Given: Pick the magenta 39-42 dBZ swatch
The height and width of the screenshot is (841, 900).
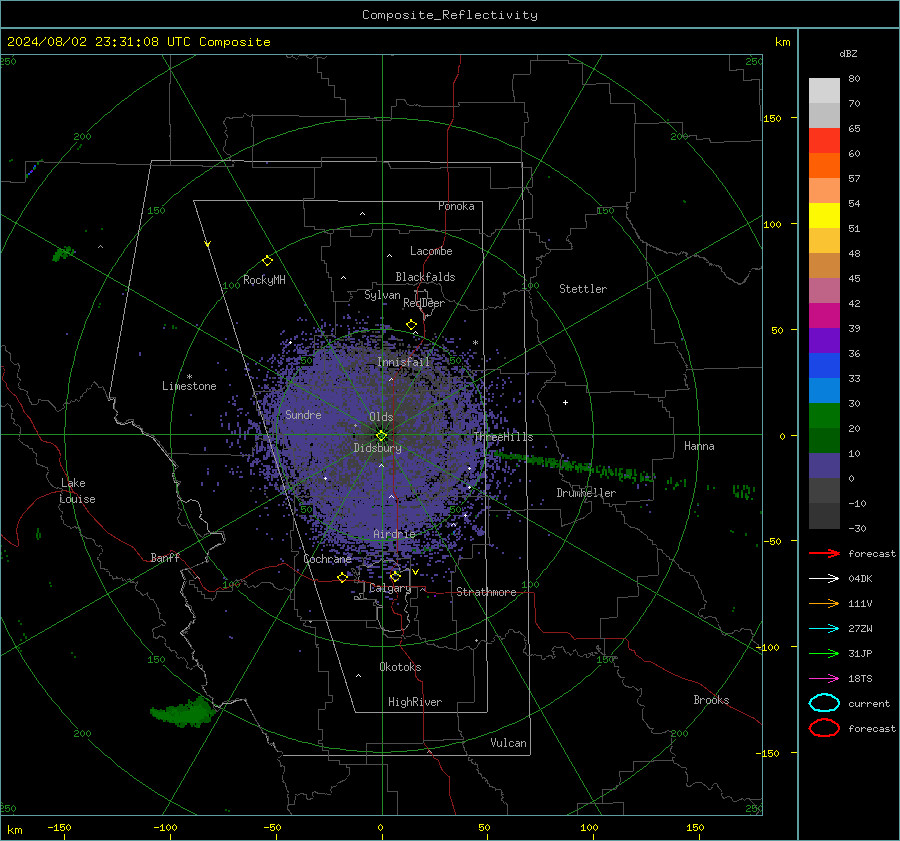Looking at the screenshot, I should [824, 315].
